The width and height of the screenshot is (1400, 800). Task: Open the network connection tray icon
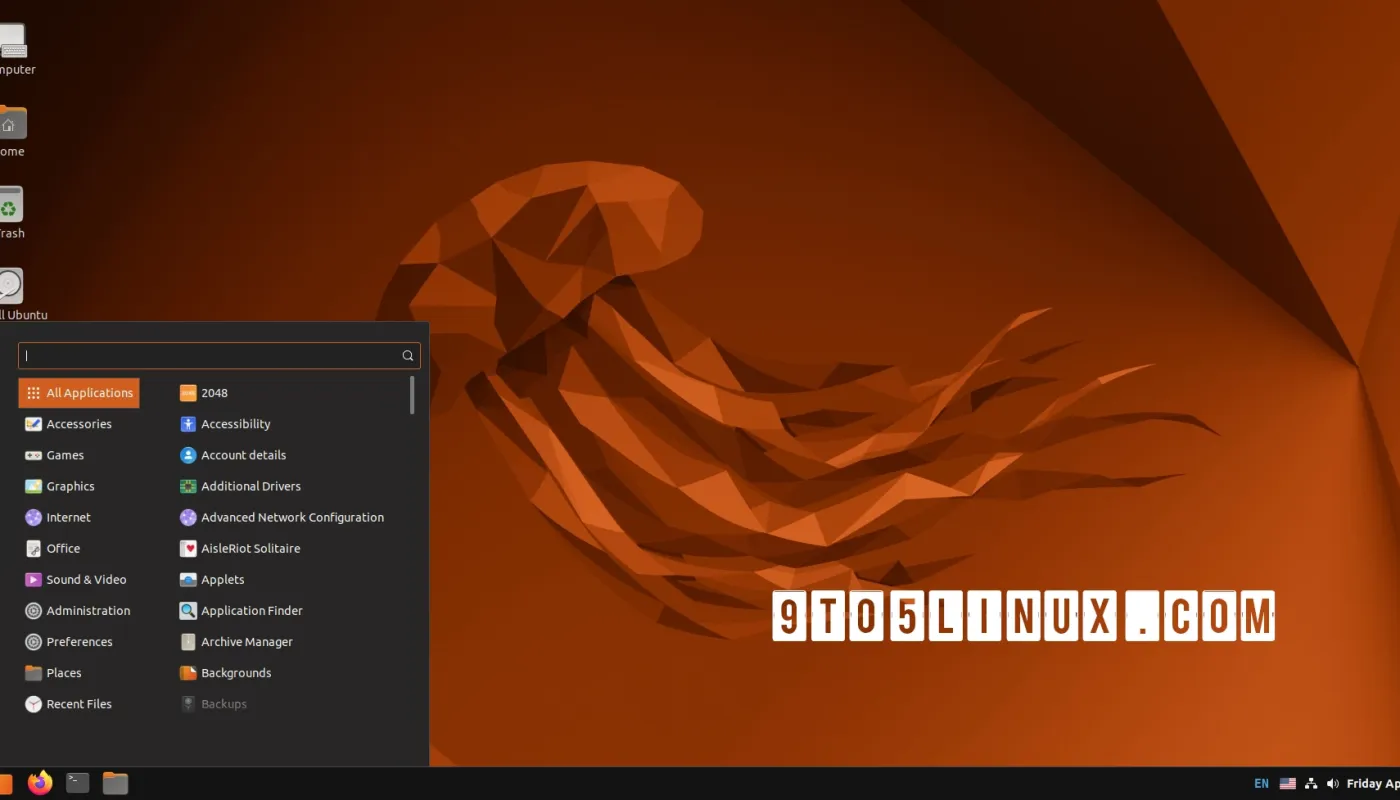click(x=1311, y=784)
